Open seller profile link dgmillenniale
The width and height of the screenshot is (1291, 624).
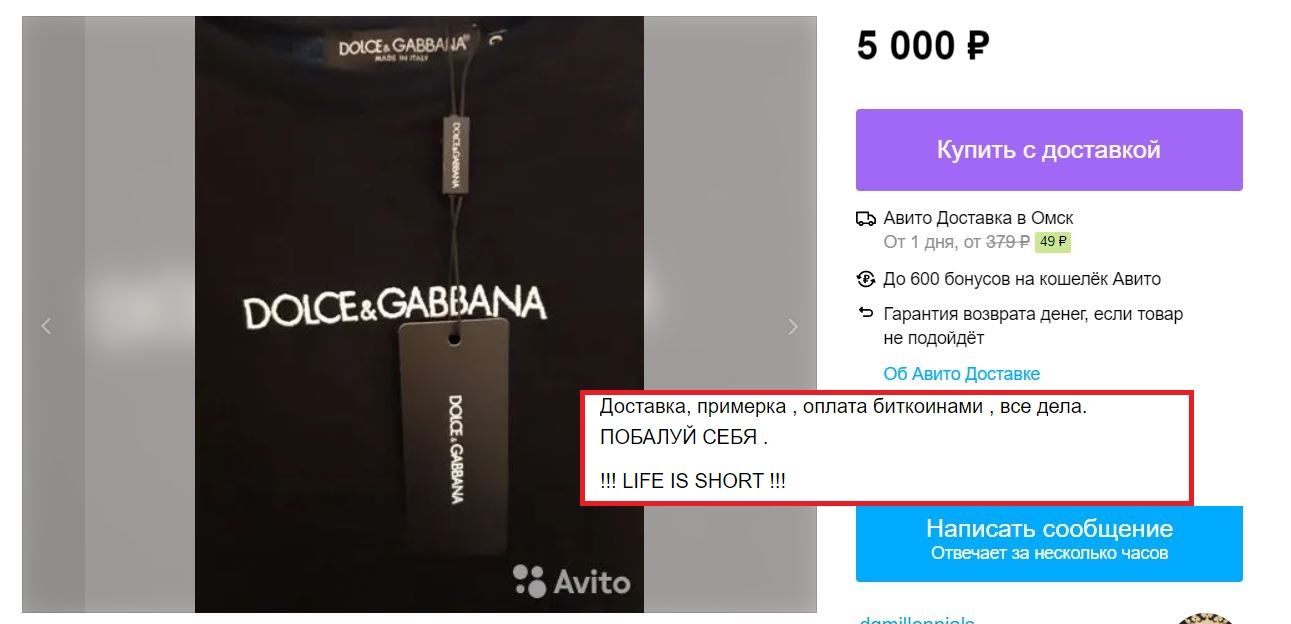click(916, 620)
